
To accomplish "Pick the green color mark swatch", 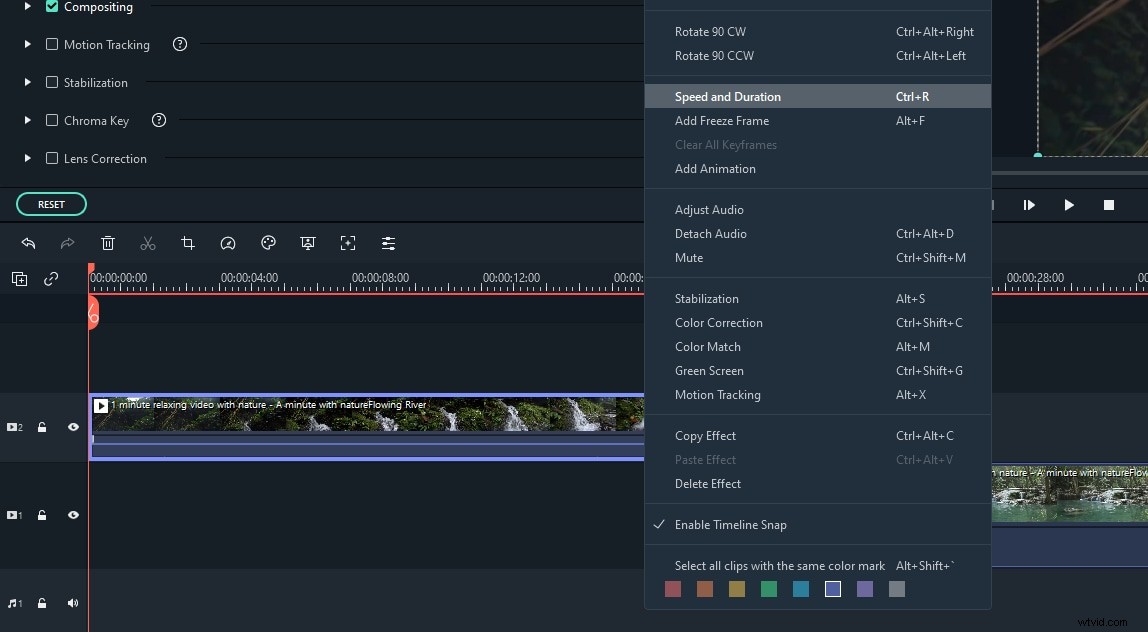I will point(768,589).
